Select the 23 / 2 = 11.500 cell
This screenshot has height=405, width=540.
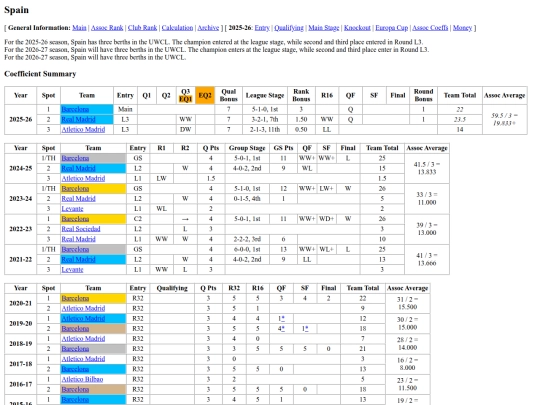pyautogui.click(x=407, y=384)
